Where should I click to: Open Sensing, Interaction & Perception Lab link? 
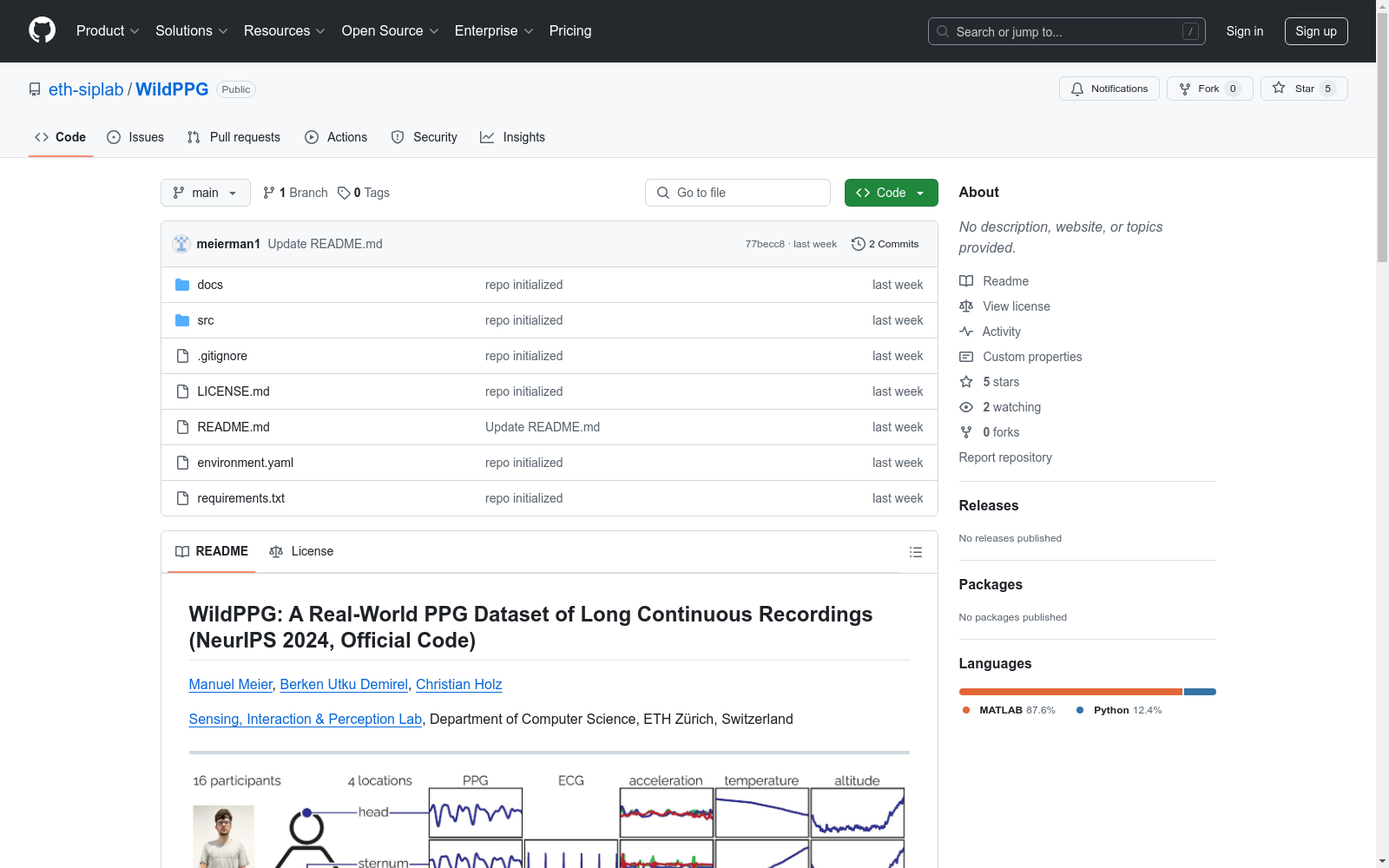click(x=306, y=719)
